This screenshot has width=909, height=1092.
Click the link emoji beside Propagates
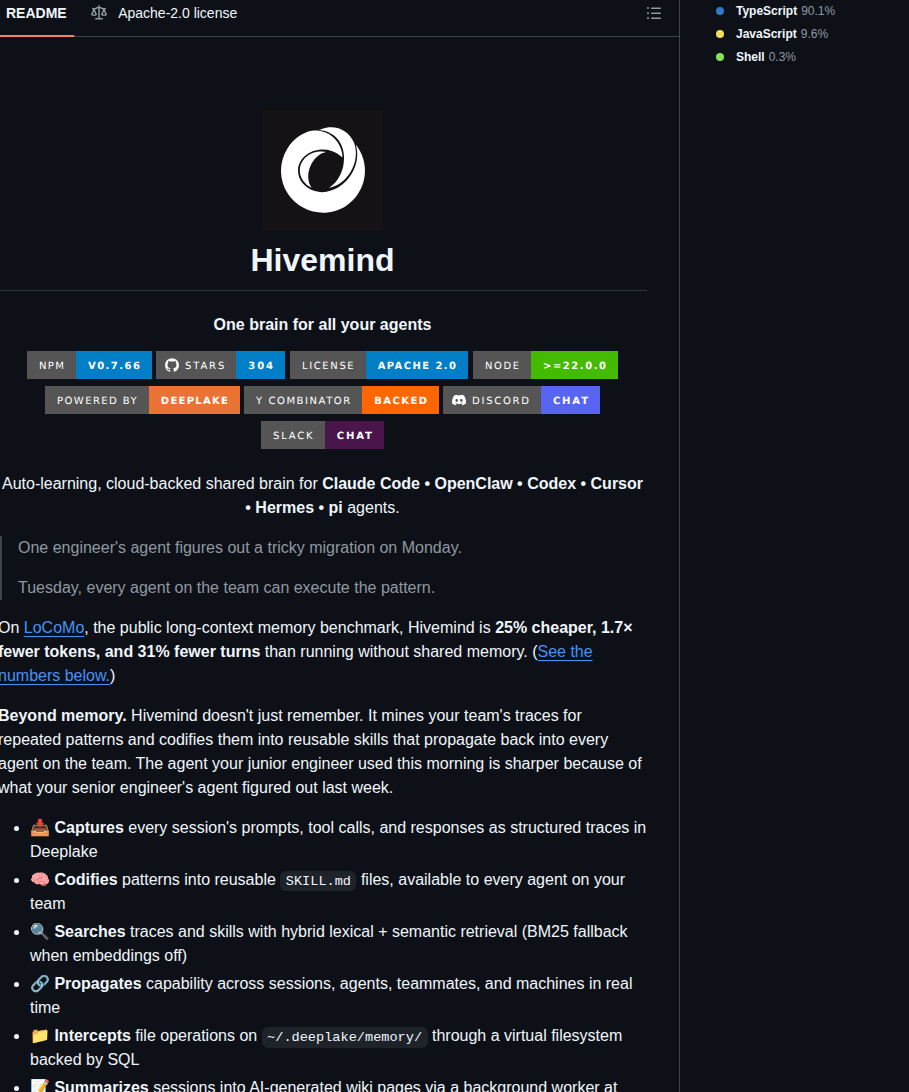pos(40,983)
